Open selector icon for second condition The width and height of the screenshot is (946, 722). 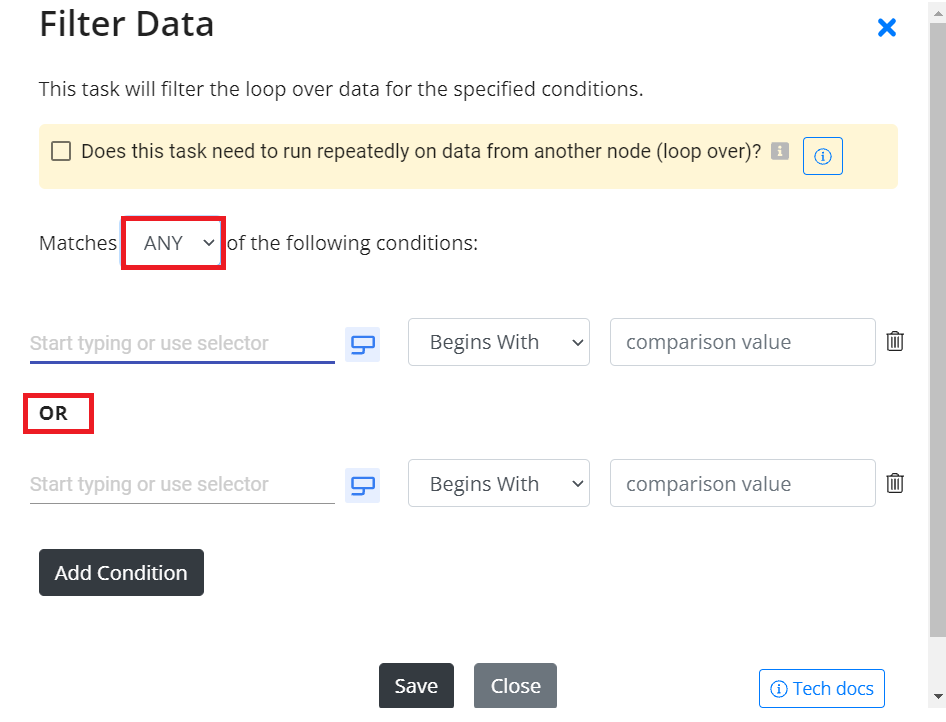click(363, 485)
